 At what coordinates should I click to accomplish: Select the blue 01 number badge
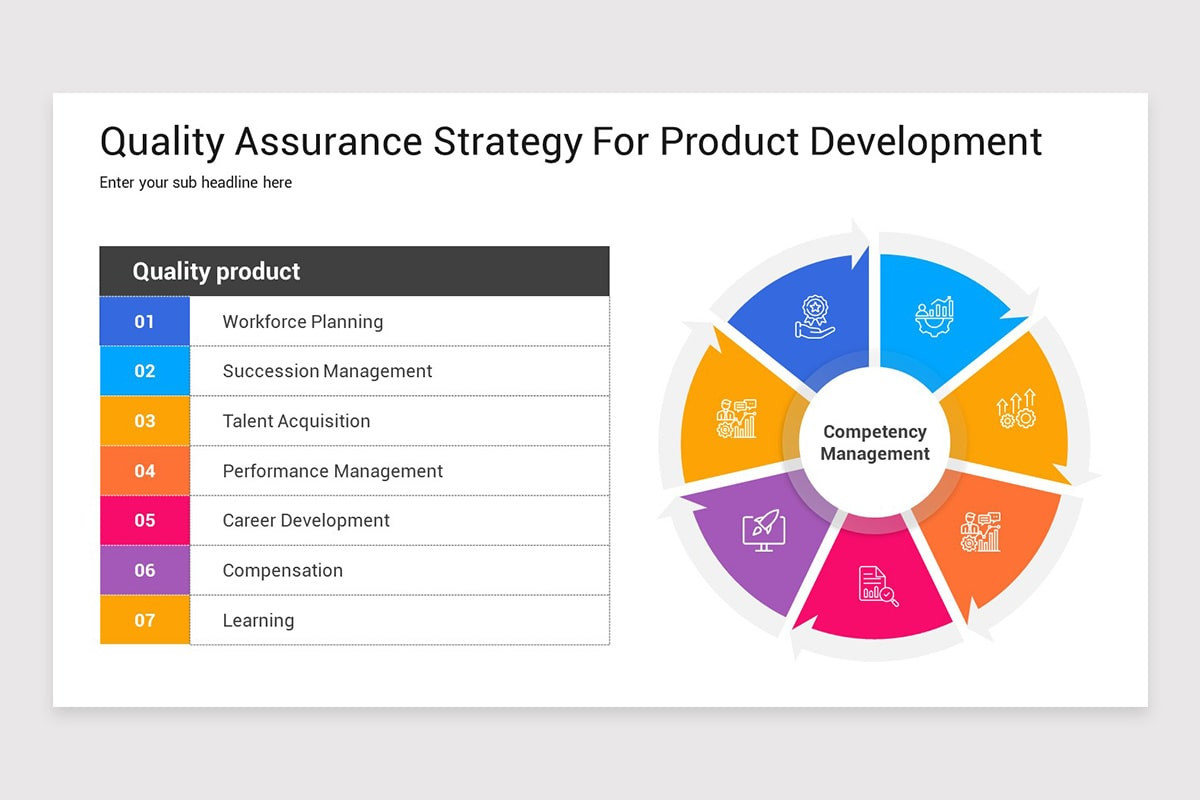pos(144,321)
